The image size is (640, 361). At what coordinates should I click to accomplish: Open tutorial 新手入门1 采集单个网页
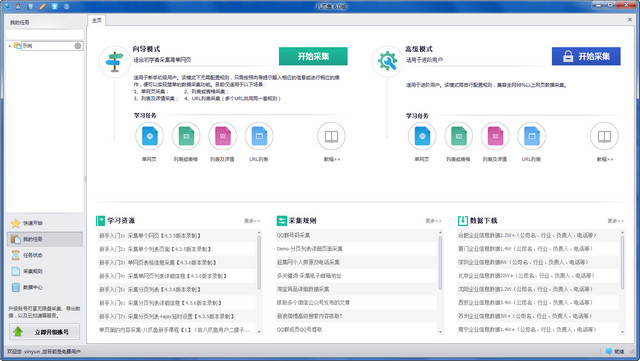pos(150,236)
